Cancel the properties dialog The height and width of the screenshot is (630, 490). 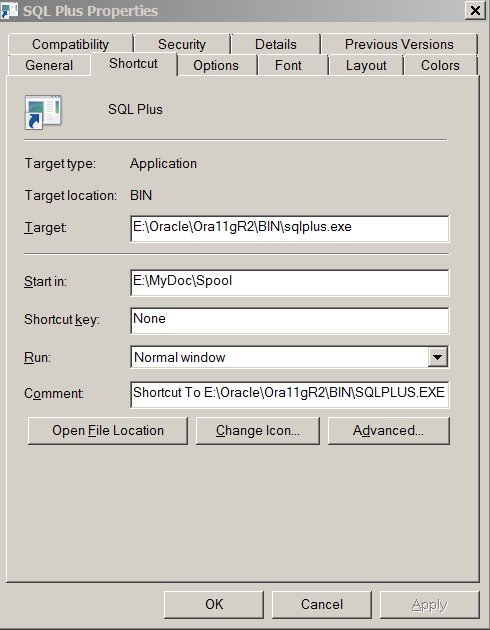tap(322, 604)
